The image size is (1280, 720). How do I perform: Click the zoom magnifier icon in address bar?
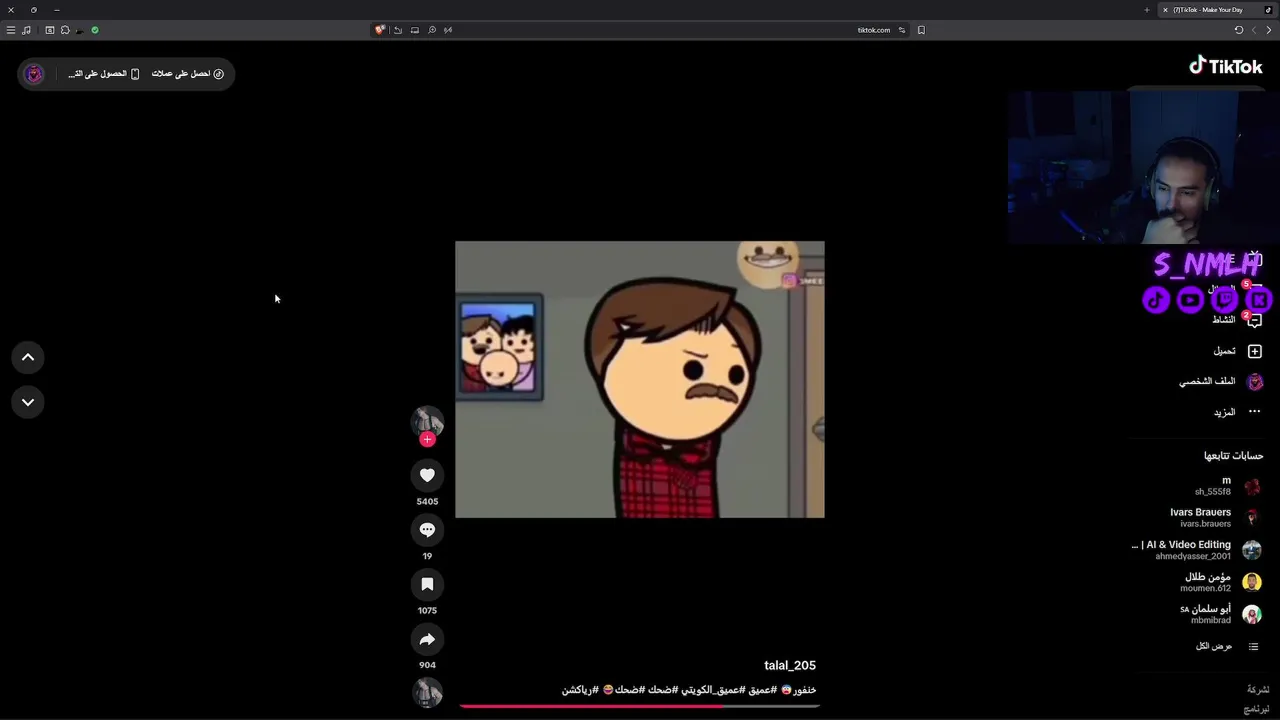[x=432, y=30]
